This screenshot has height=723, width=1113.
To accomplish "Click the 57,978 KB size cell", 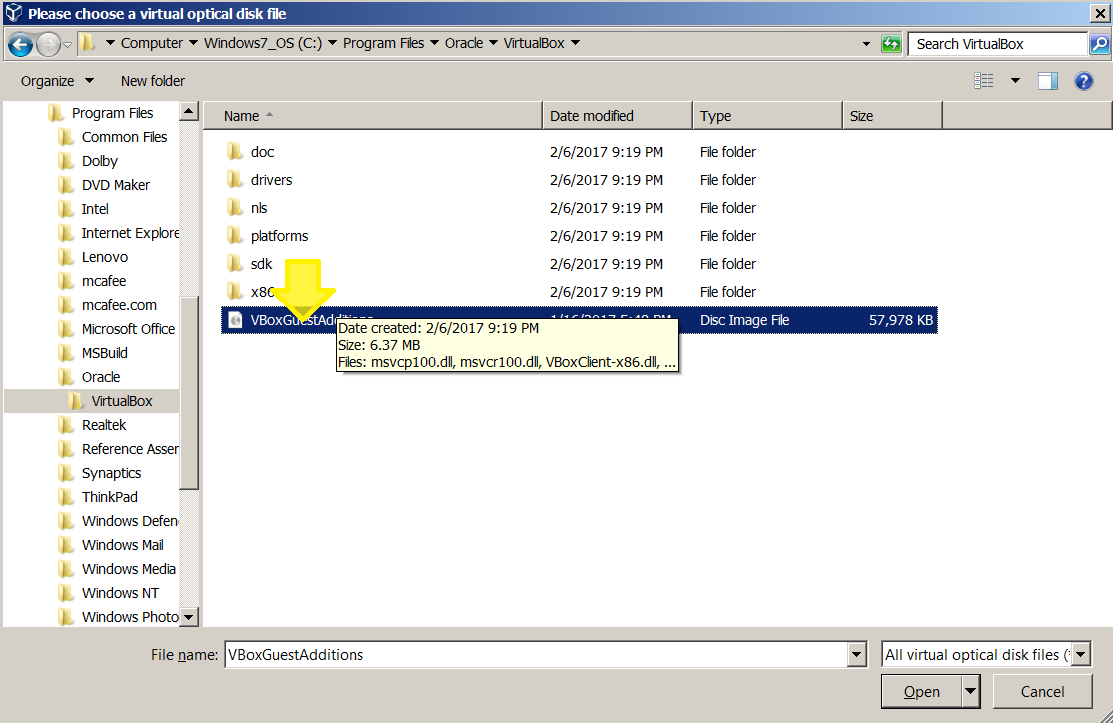I will click(x=901, y=320).
